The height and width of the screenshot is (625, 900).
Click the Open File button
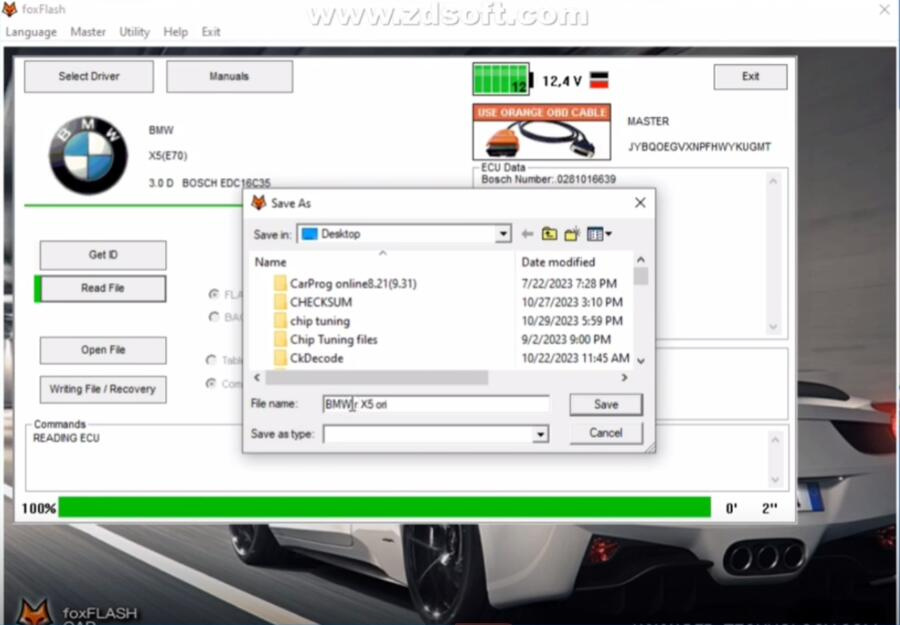[103, 350]
